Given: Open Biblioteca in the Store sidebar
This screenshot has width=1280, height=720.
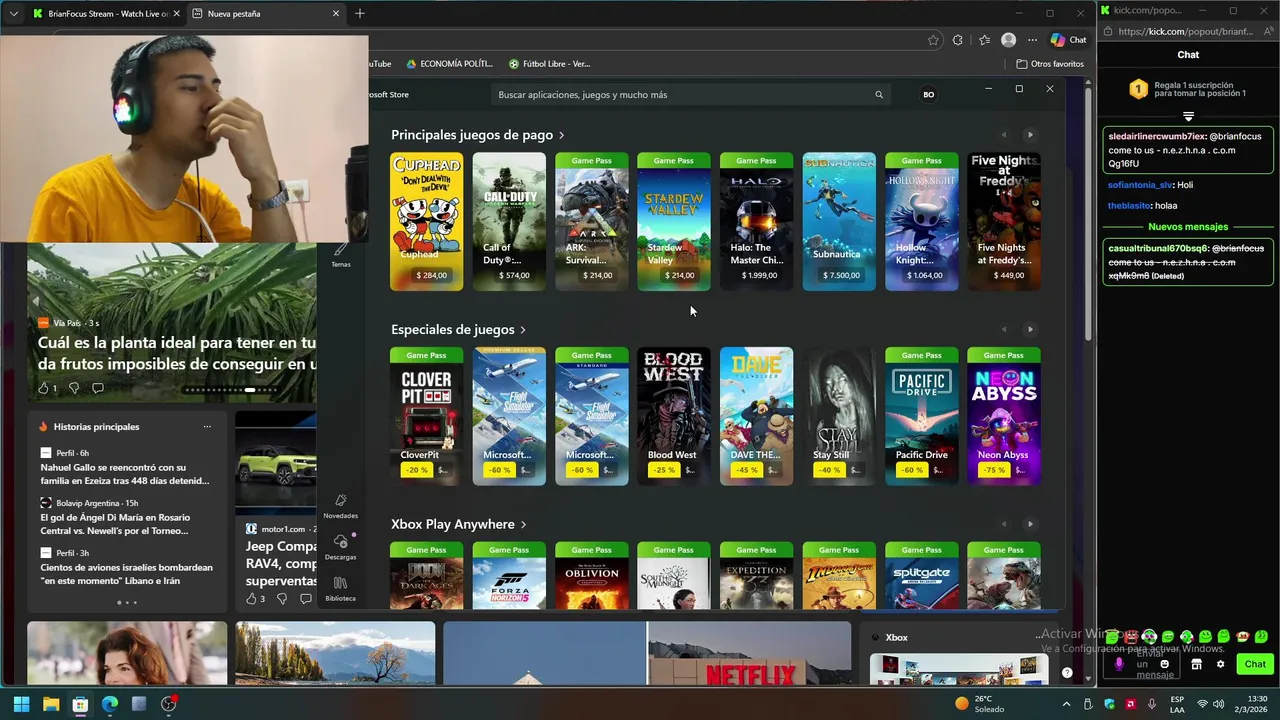Looking at the screenshot, I should [340, 589].
